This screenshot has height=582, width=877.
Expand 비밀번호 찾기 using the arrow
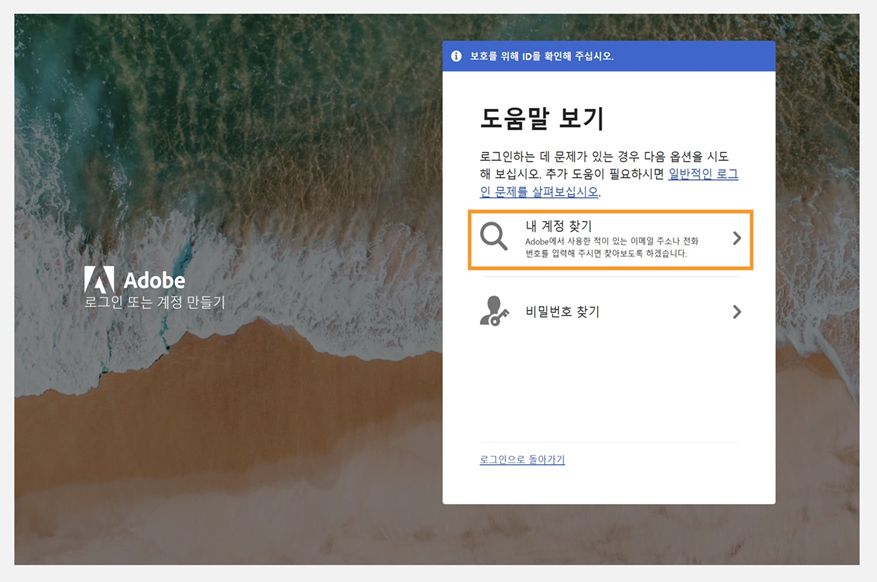pyautogui.click(x=738, y=310)
